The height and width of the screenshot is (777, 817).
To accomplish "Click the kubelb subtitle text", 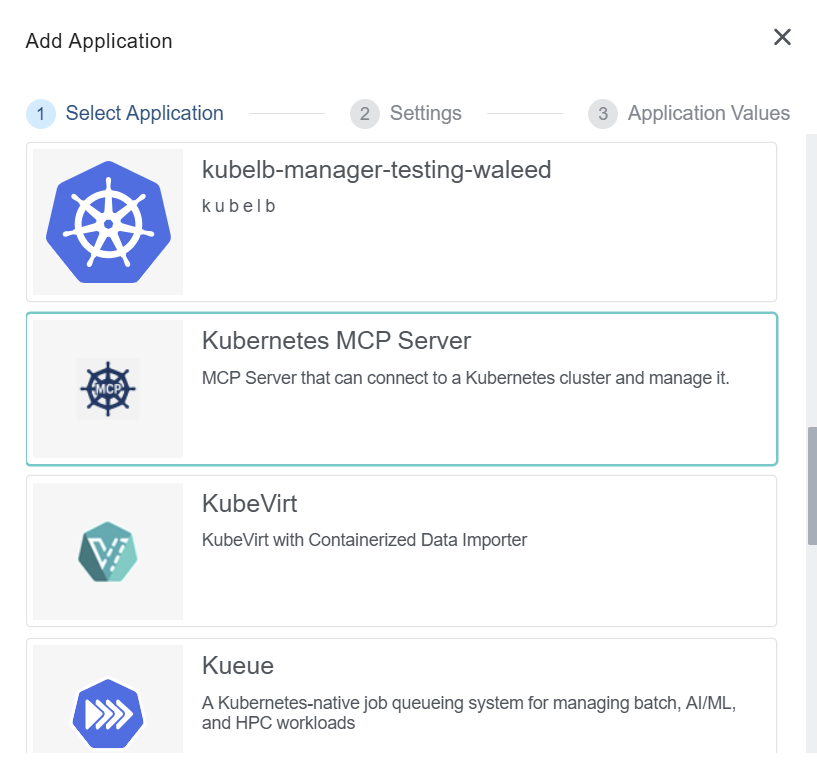I will tap(240, 205).
